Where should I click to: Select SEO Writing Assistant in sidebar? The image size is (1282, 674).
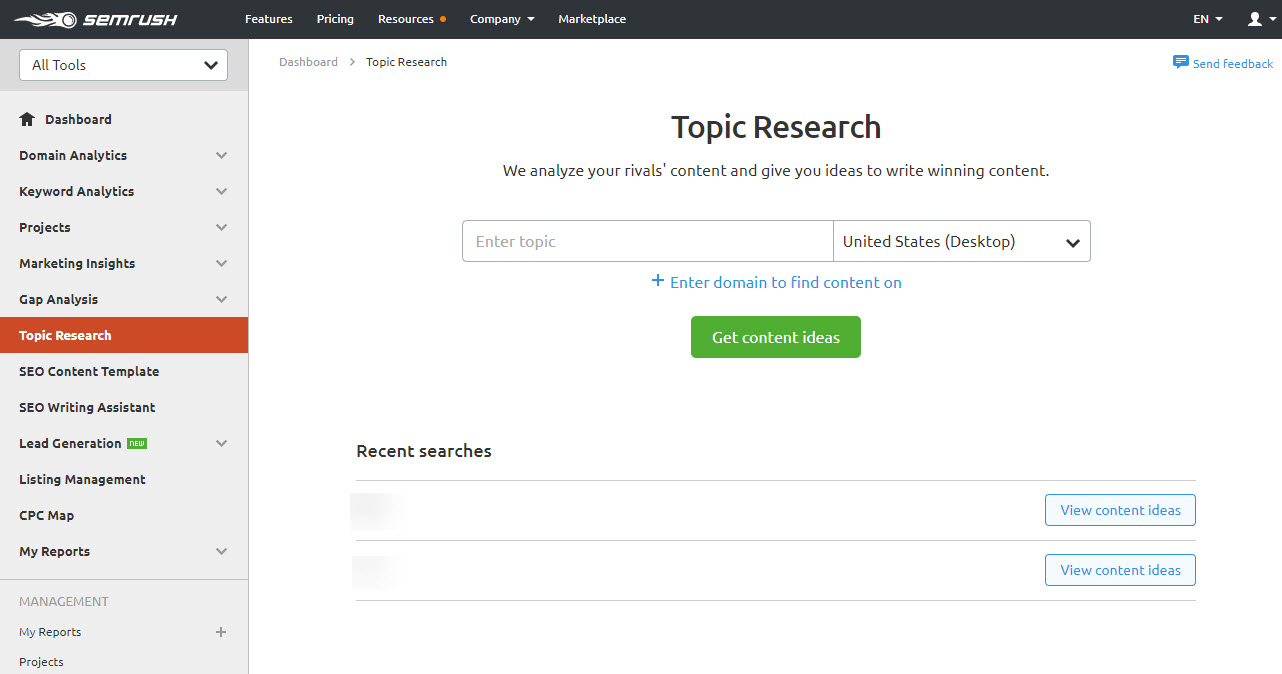(x=87, y=407)
